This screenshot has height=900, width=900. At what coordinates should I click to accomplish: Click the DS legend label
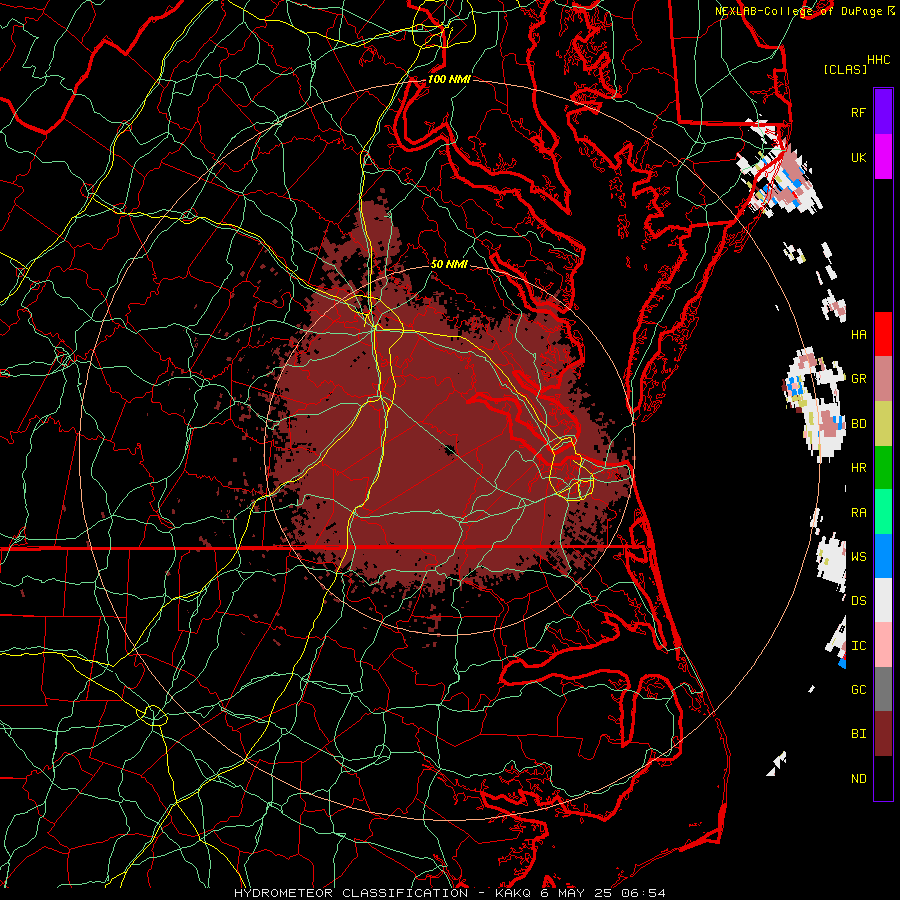[858, 600]
